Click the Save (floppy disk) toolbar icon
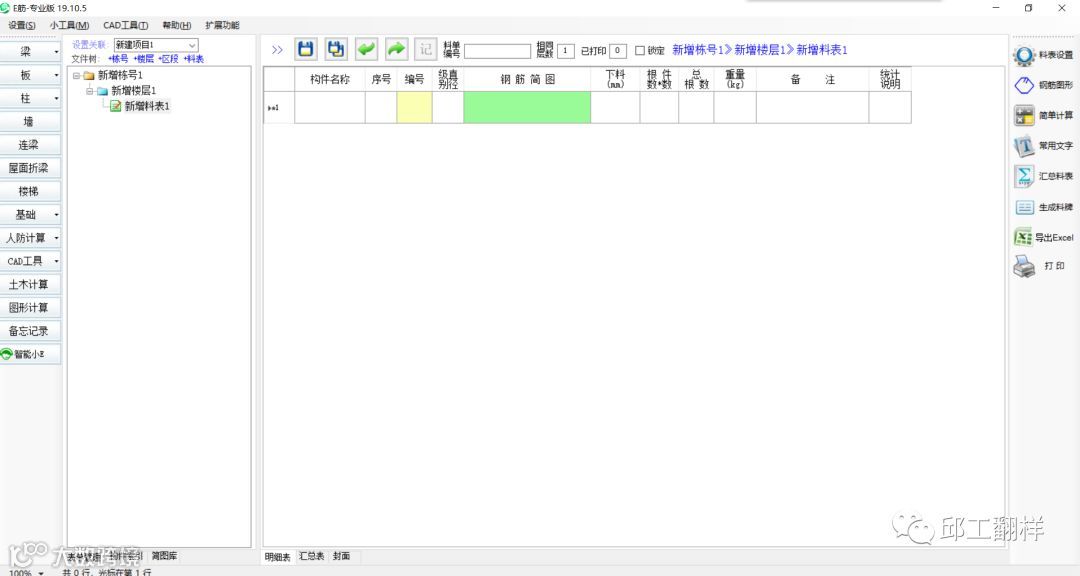Image resolution: width=1080 pixels, height=576 pixels. click(306, 49)
